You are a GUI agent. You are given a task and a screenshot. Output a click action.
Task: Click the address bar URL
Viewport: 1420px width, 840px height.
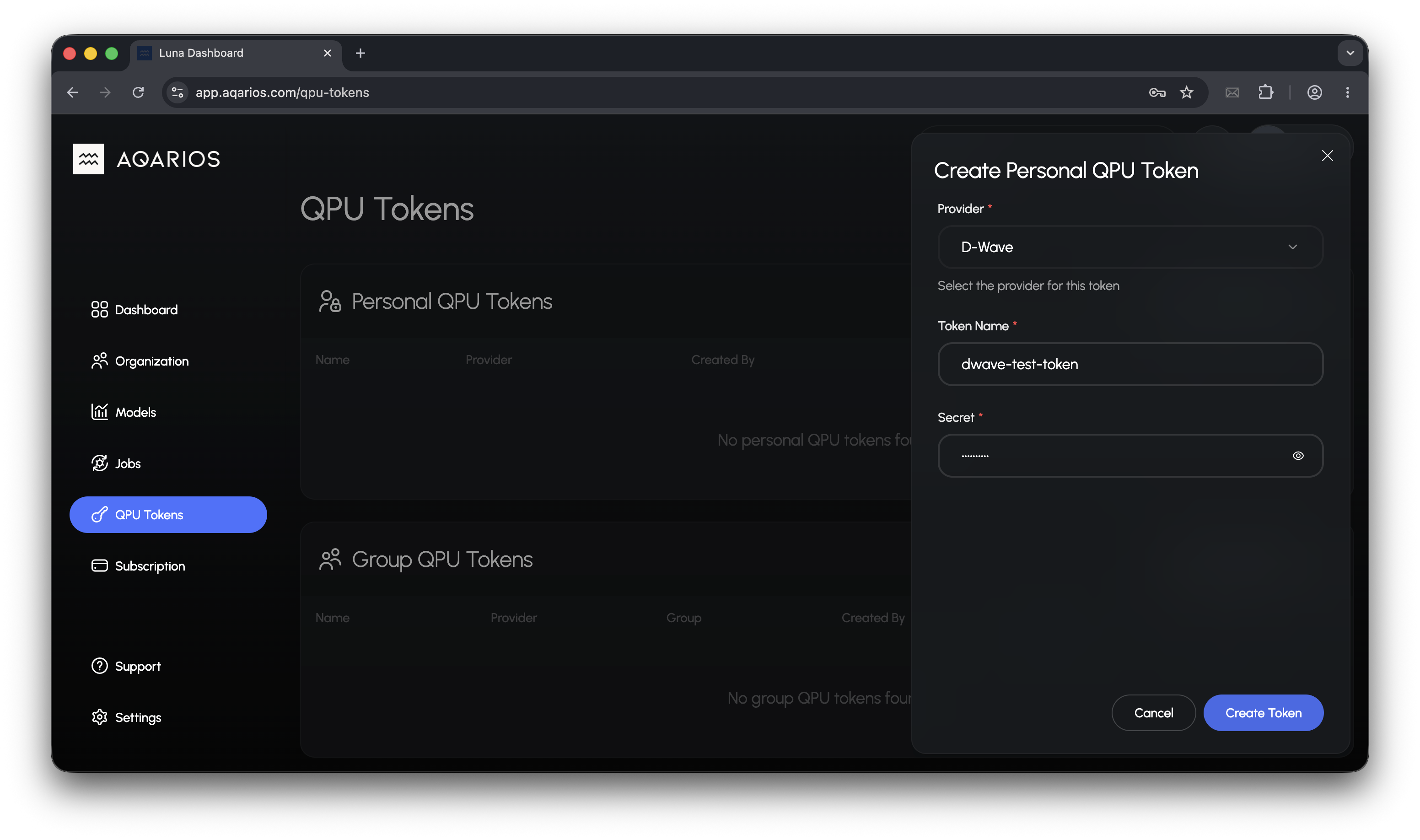pos(282,92)
